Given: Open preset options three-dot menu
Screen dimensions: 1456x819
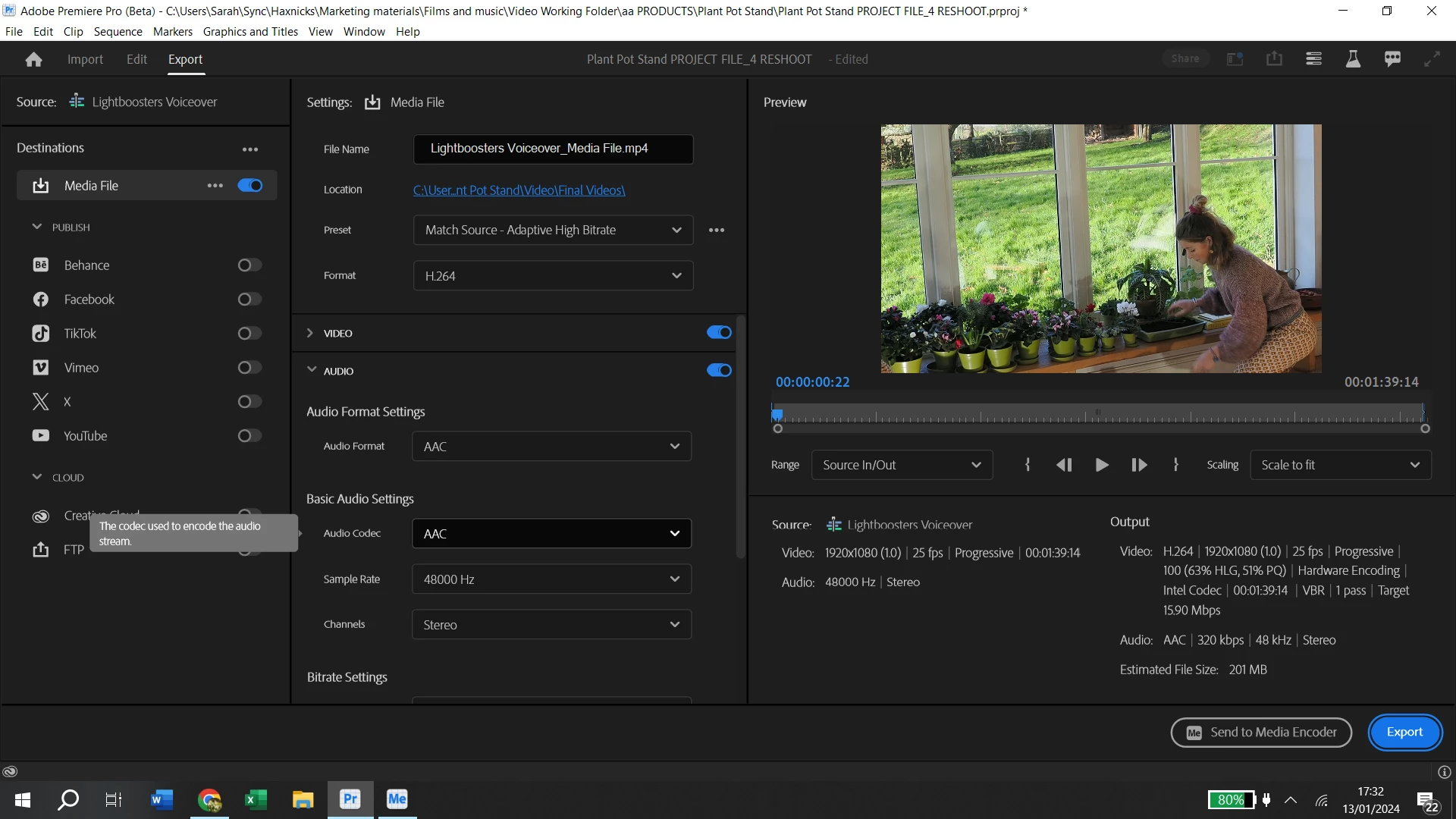Looking at the screenshot, I should pos(717,230).
